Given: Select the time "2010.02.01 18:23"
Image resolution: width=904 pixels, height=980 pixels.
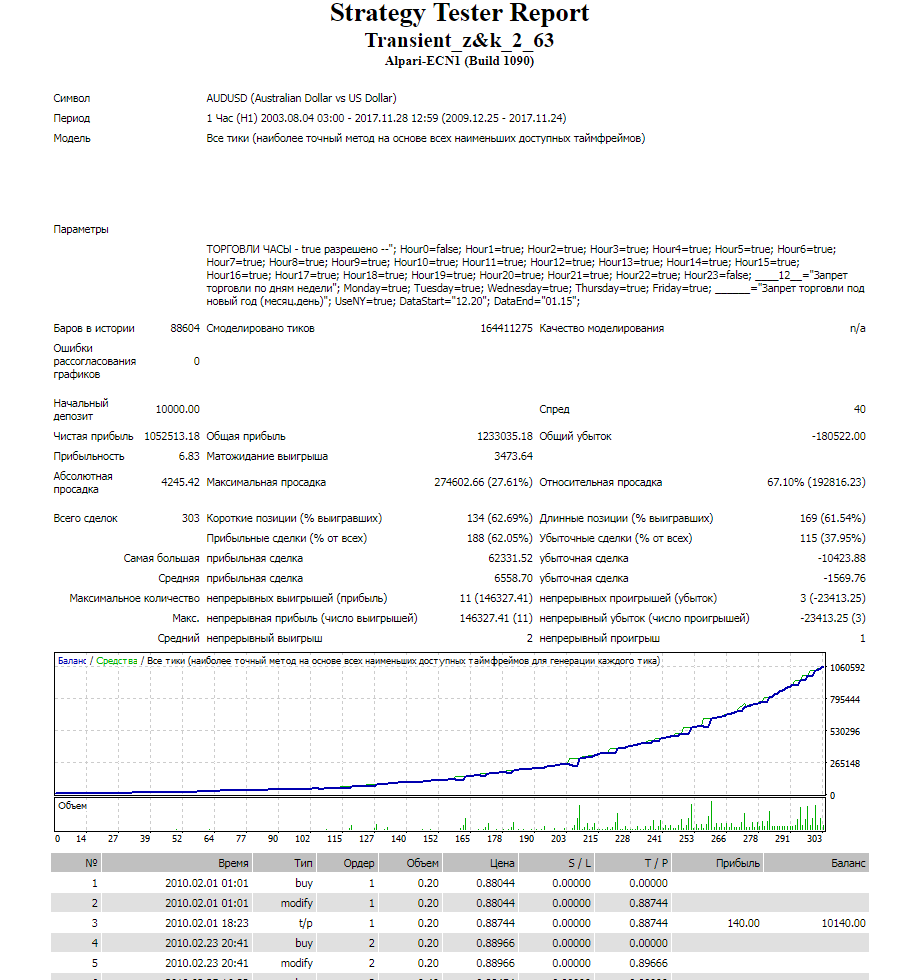Looking at the screenshot, I should click(x=206, y=923).
